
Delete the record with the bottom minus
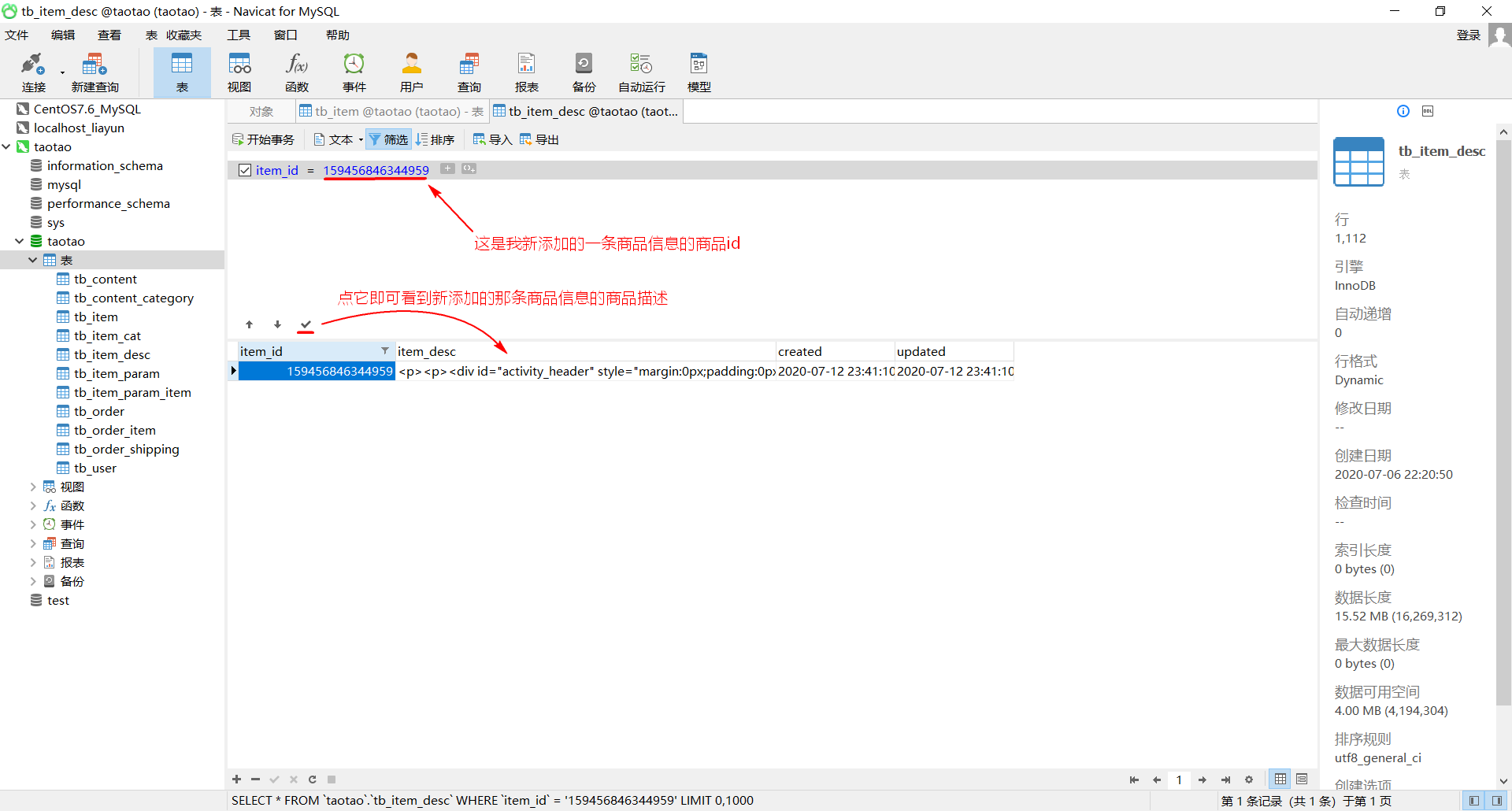coord(255,780)
